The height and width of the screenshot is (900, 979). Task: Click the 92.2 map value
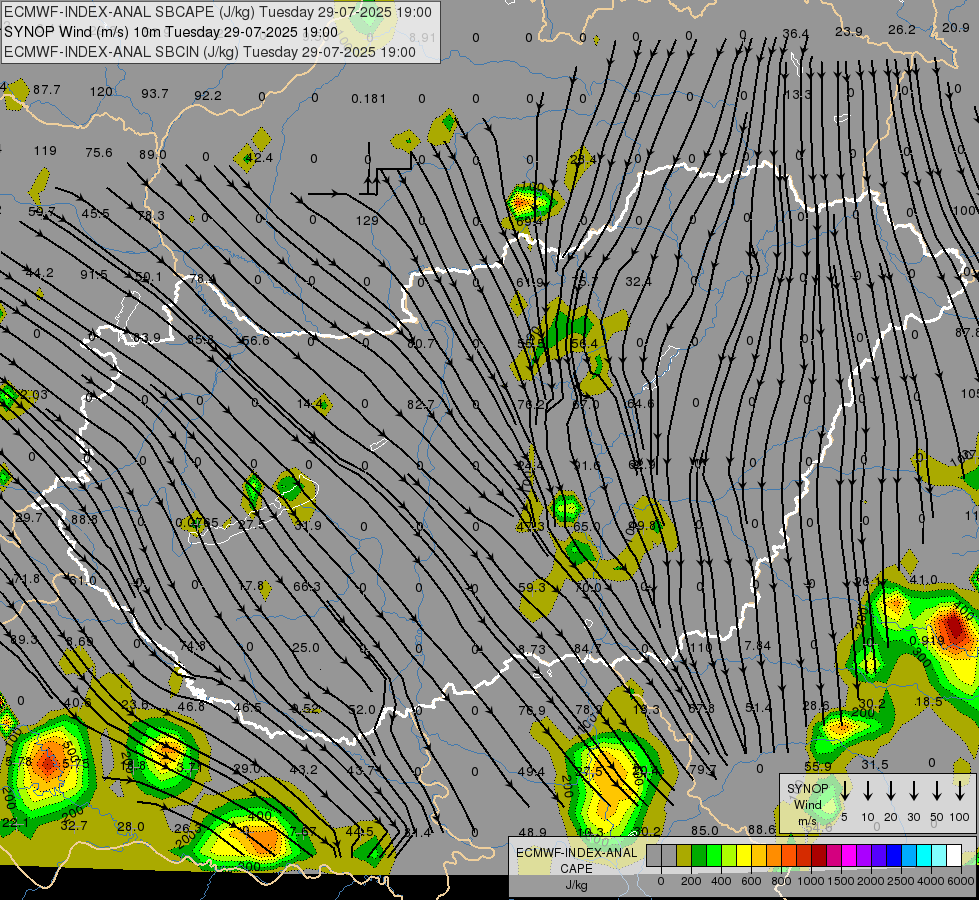pyautogui.click(x=208, y=96)
